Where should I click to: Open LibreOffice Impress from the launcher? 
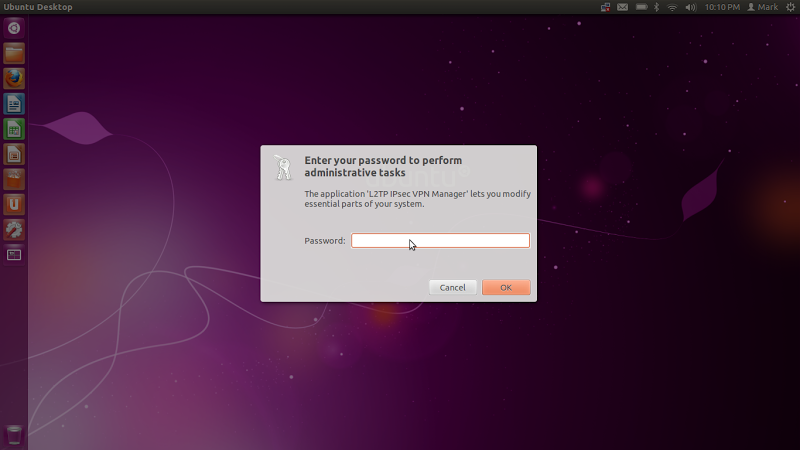(14, 154)
